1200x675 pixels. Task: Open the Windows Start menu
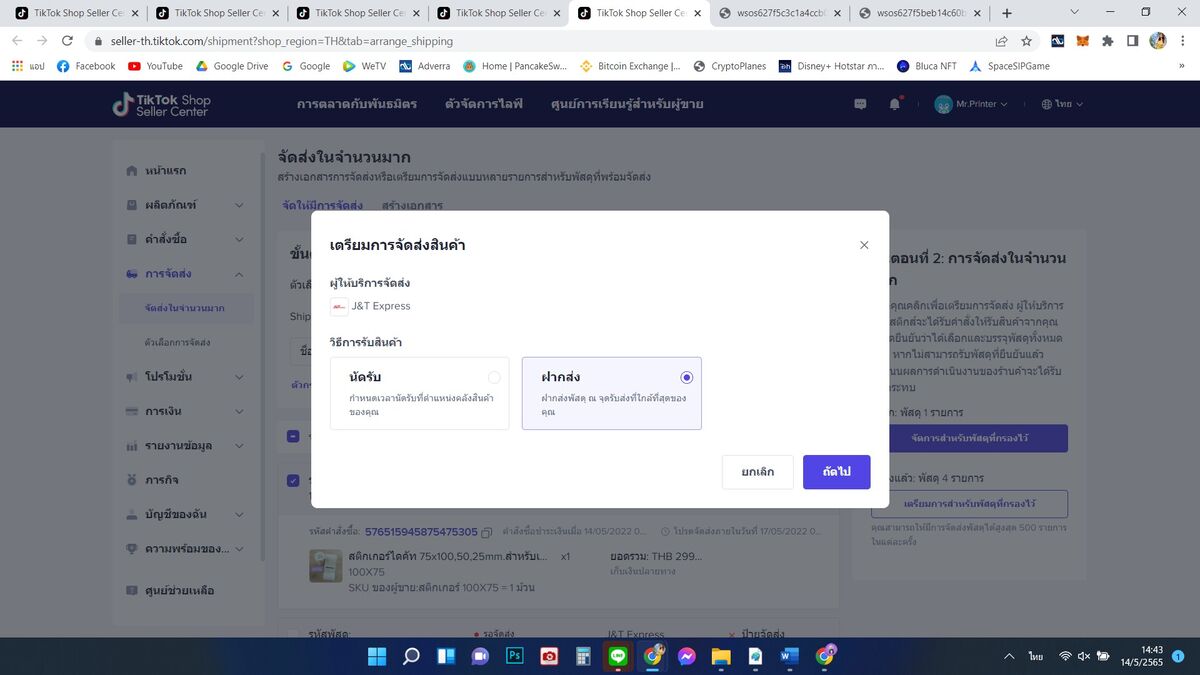click(x=377, y=656)
